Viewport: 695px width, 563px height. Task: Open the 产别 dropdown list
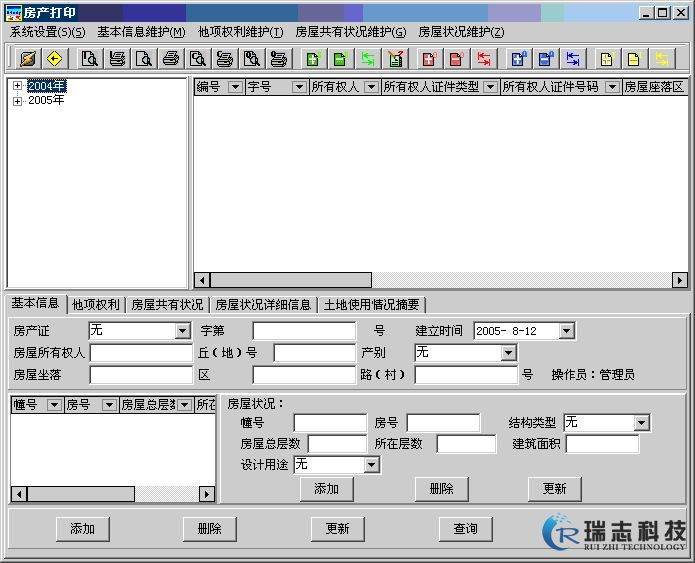coord(508,353)
